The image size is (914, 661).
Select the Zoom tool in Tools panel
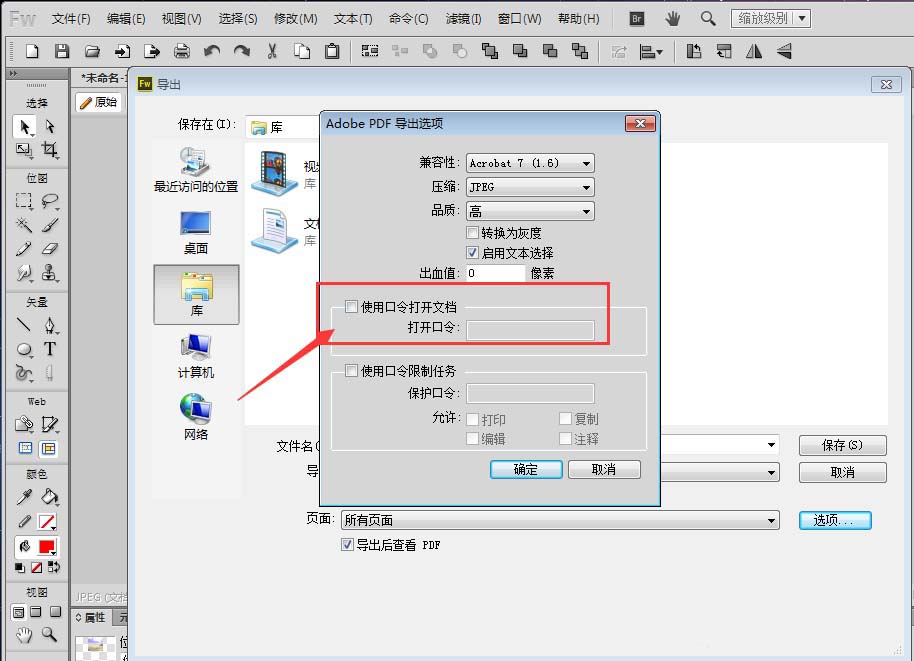[50, 634]
